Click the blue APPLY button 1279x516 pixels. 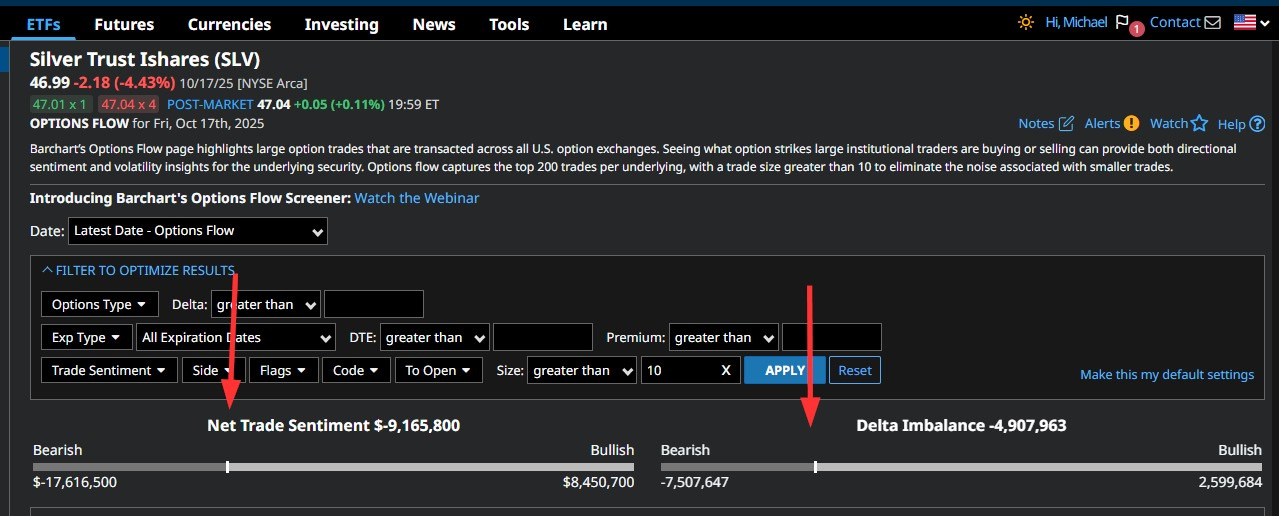pyautogui.click(x=785, y=370)
